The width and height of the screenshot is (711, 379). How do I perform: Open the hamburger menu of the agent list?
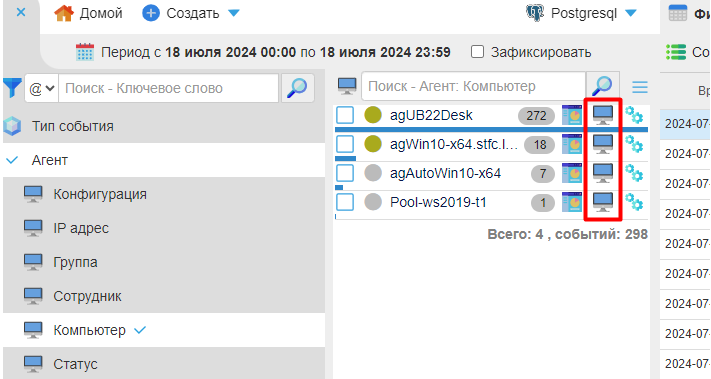[639, 87]
